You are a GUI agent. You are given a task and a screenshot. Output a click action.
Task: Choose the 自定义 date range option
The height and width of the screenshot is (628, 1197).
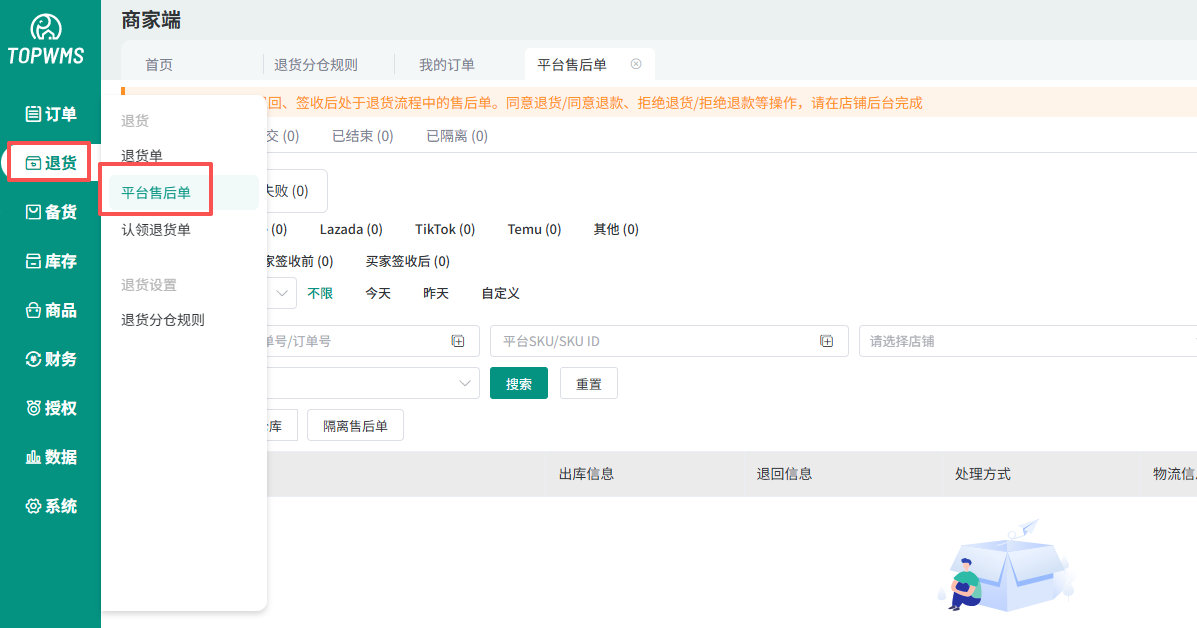pyautogui.click(x=500, y=293)
